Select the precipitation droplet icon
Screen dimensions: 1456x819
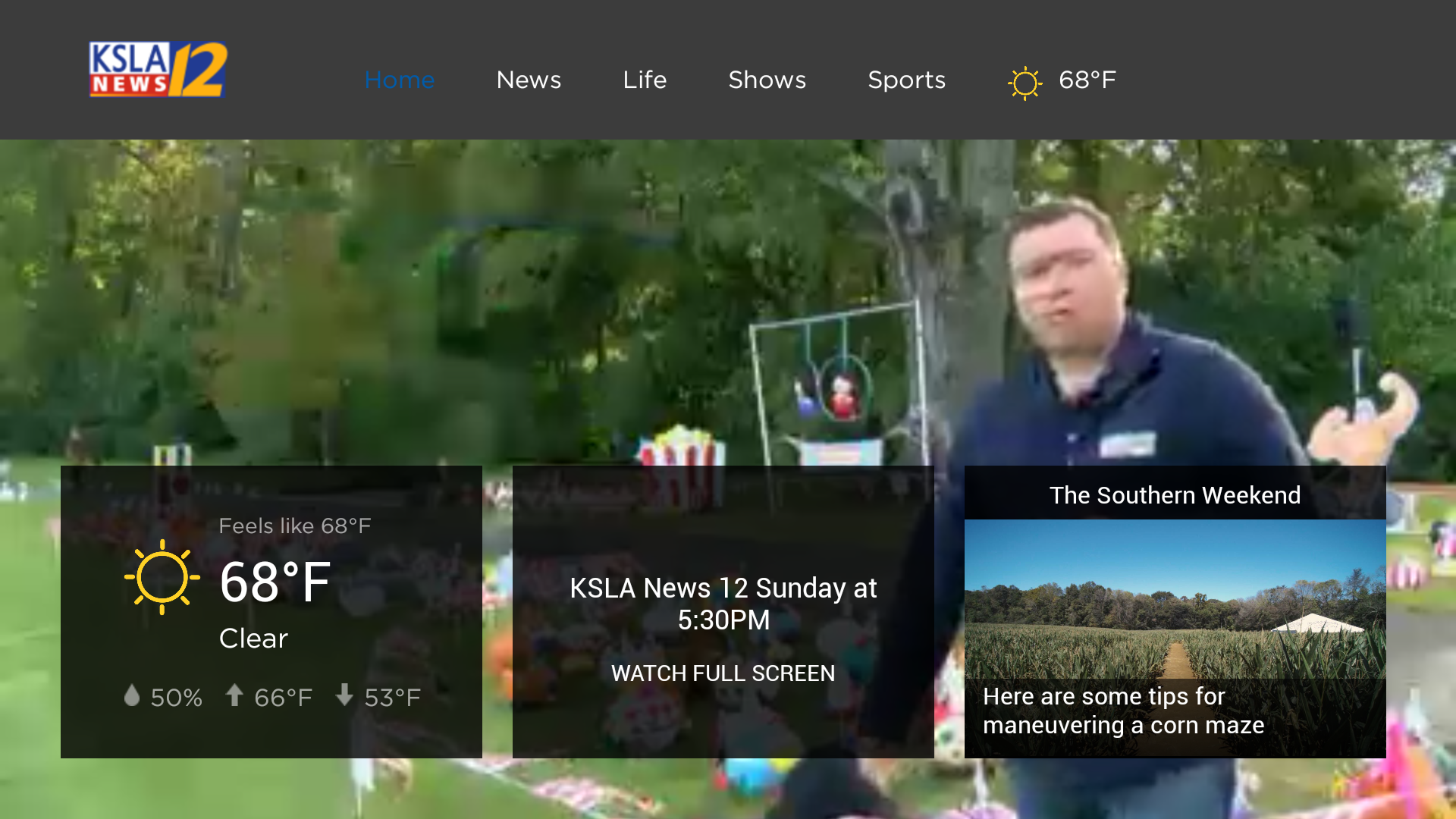pyautogui.click(x=132, y=695)
